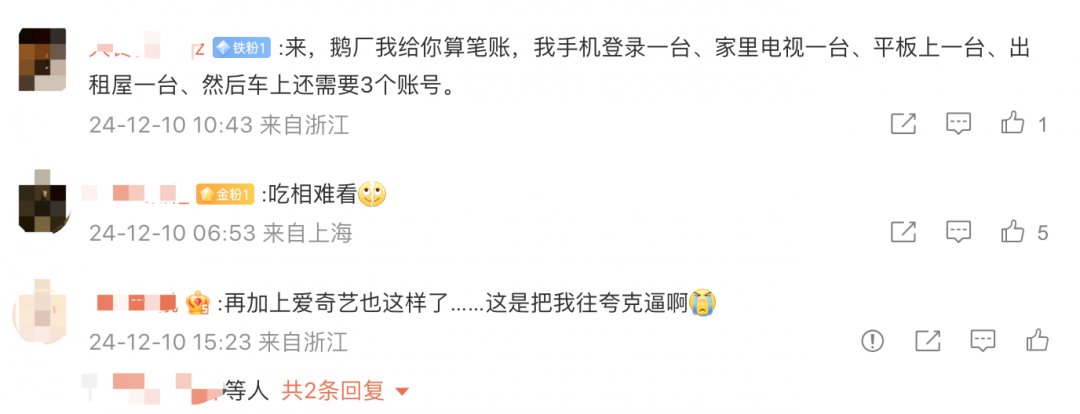Share the 鹅厂 comment posted at 10:43
Image resolution: width=1080 pixels, height=414 pixels.
point(903,124)
